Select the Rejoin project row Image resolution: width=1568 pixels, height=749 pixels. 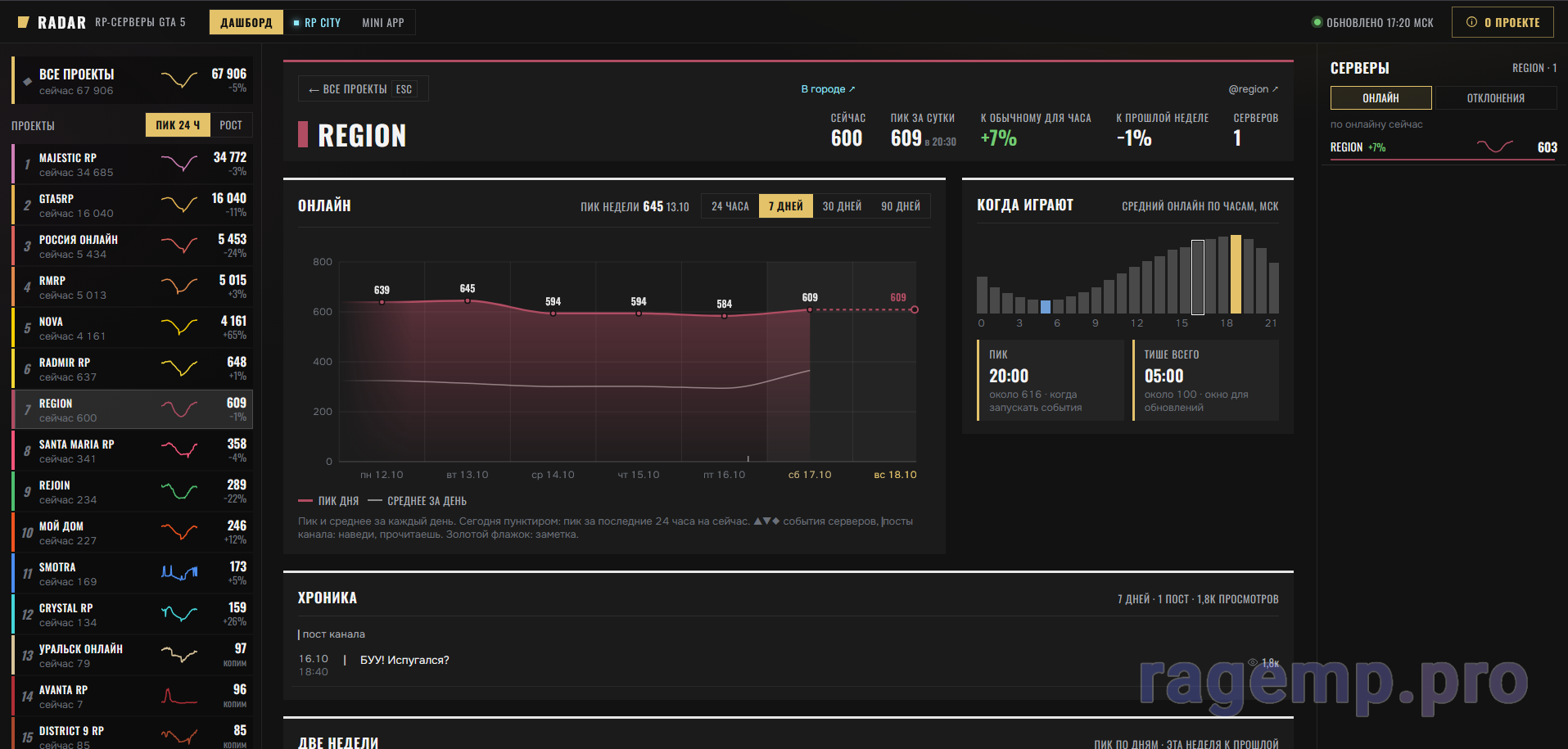tap(133, 491)
